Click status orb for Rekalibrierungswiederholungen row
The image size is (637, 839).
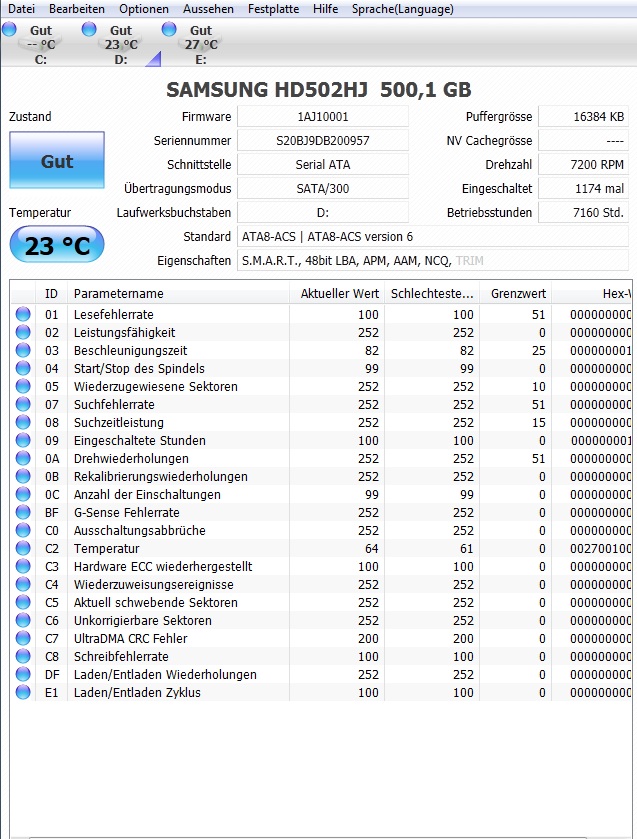tap(23, 476)
